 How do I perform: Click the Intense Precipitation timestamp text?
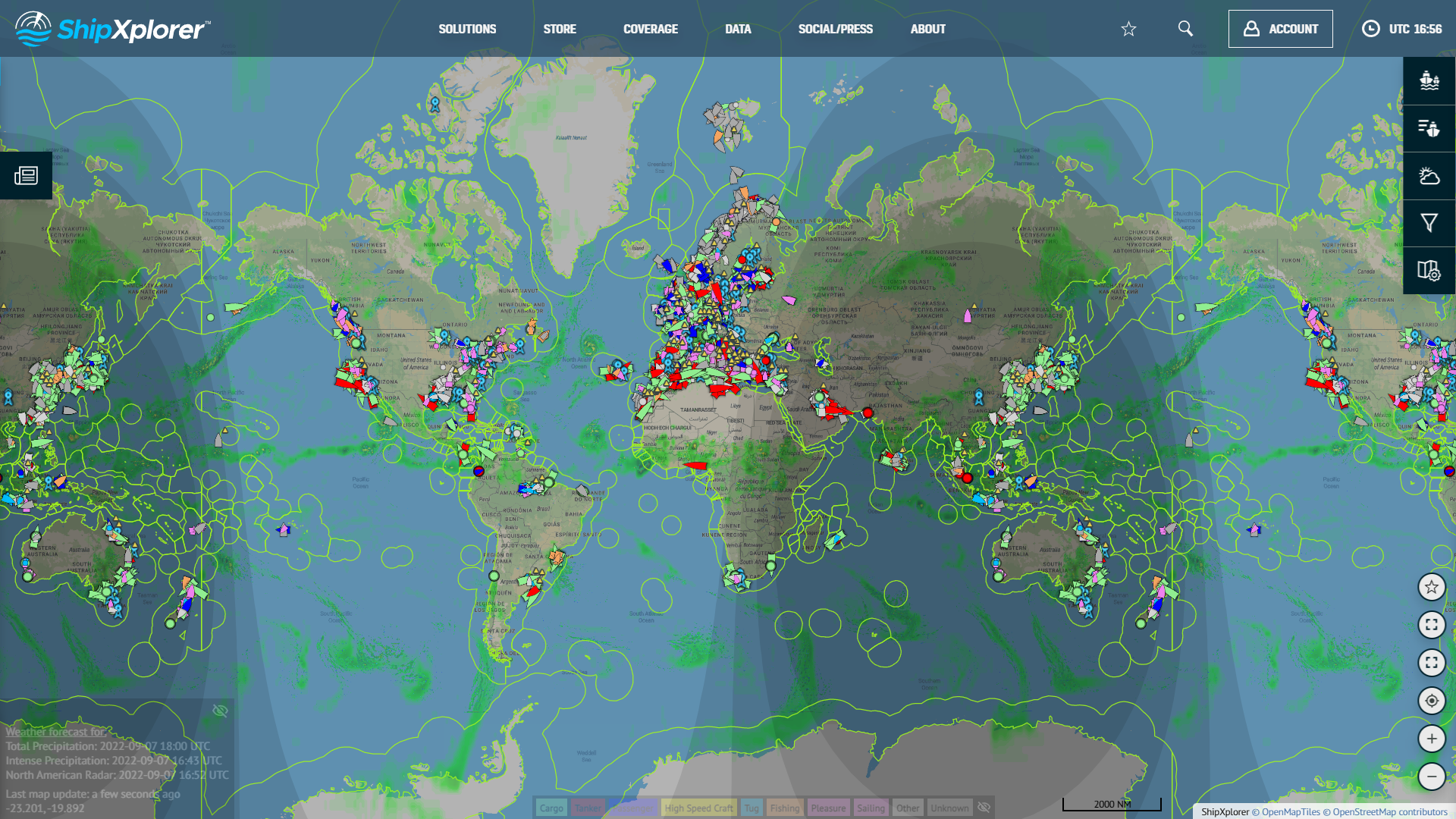pos(114,761)
